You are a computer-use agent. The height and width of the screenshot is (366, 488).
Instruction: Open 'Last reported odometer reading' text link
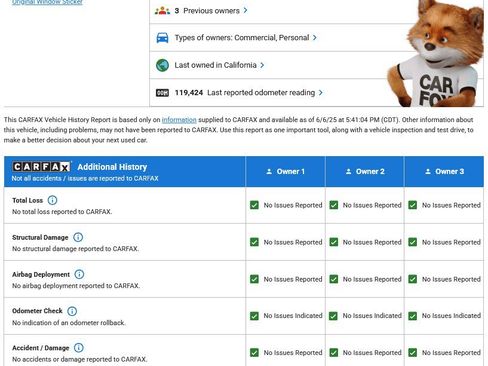(261, 93)
